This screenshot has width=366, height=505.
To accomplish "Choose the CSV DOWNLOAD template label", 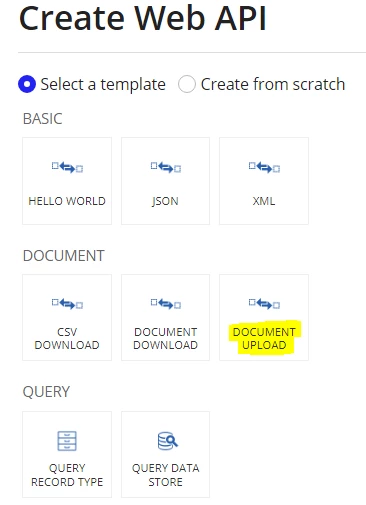I will [67, 338].
